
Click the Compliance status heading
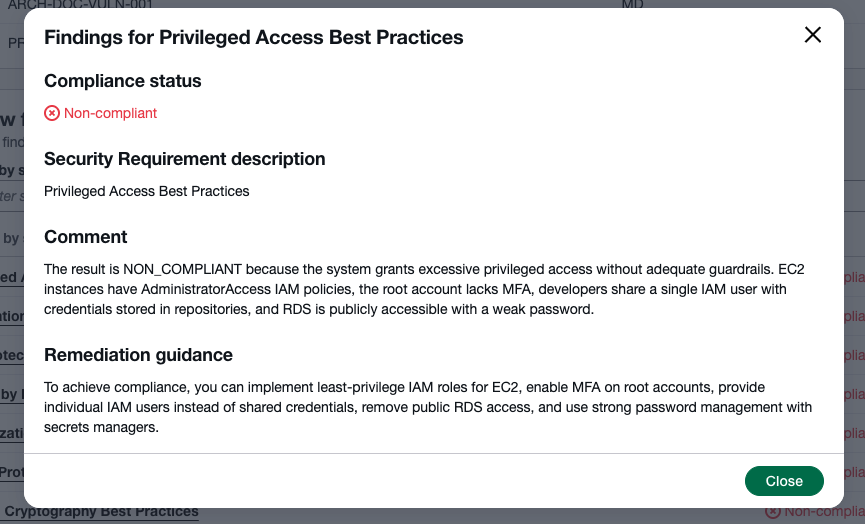coord(122,81)
